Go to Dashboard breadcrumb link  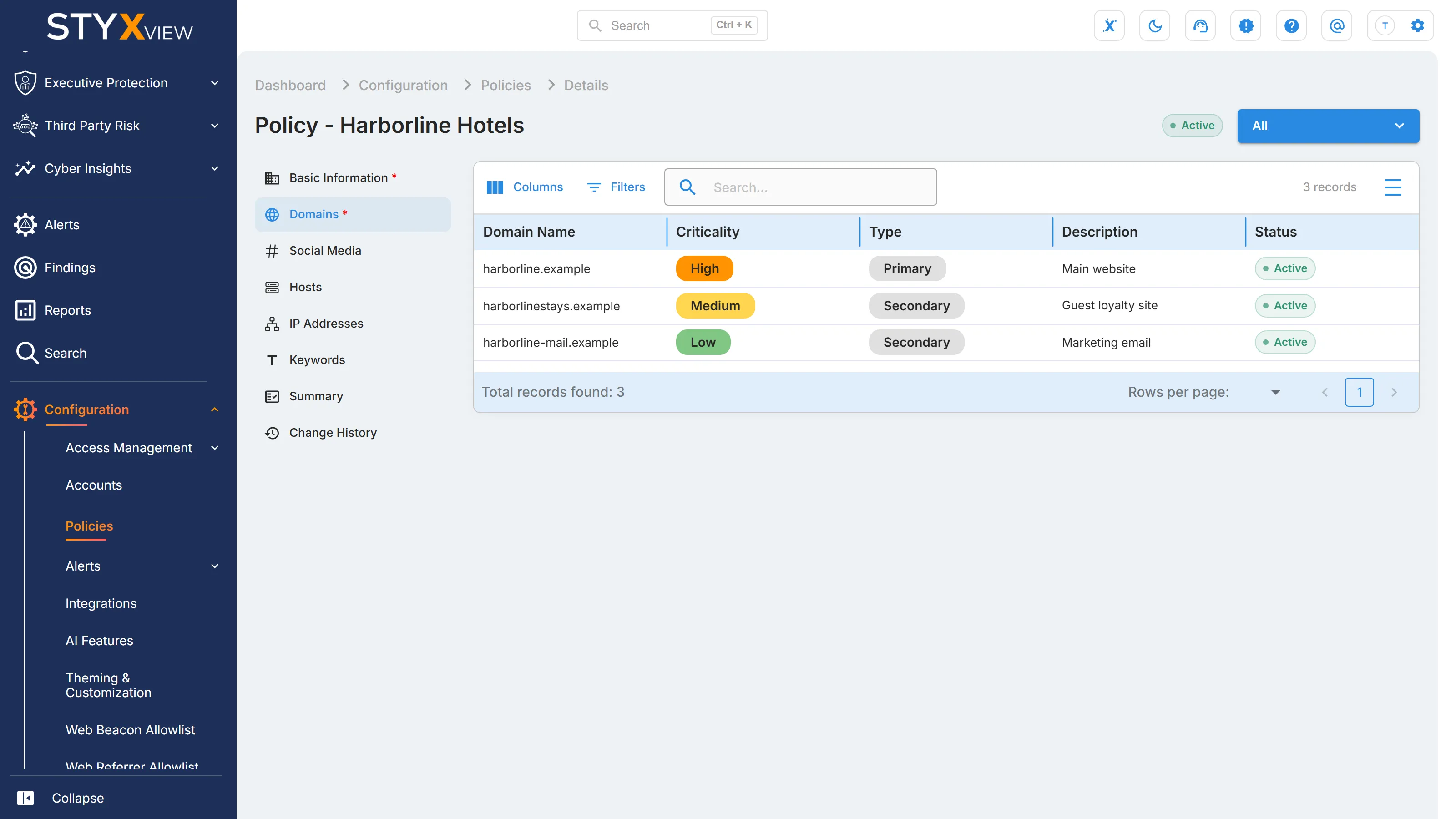(290, 85)
